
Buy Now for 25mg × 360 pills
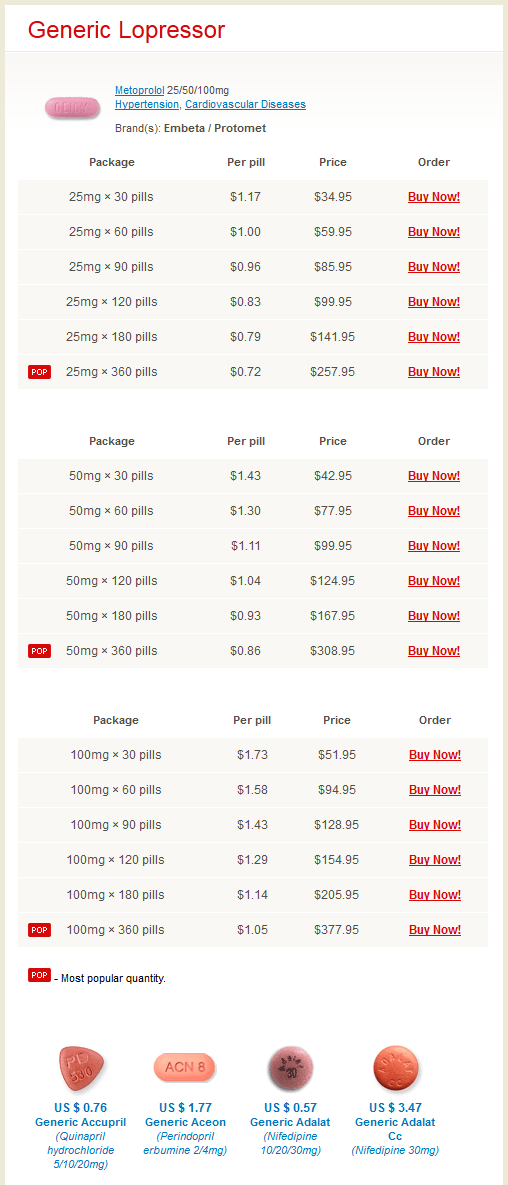434,372
